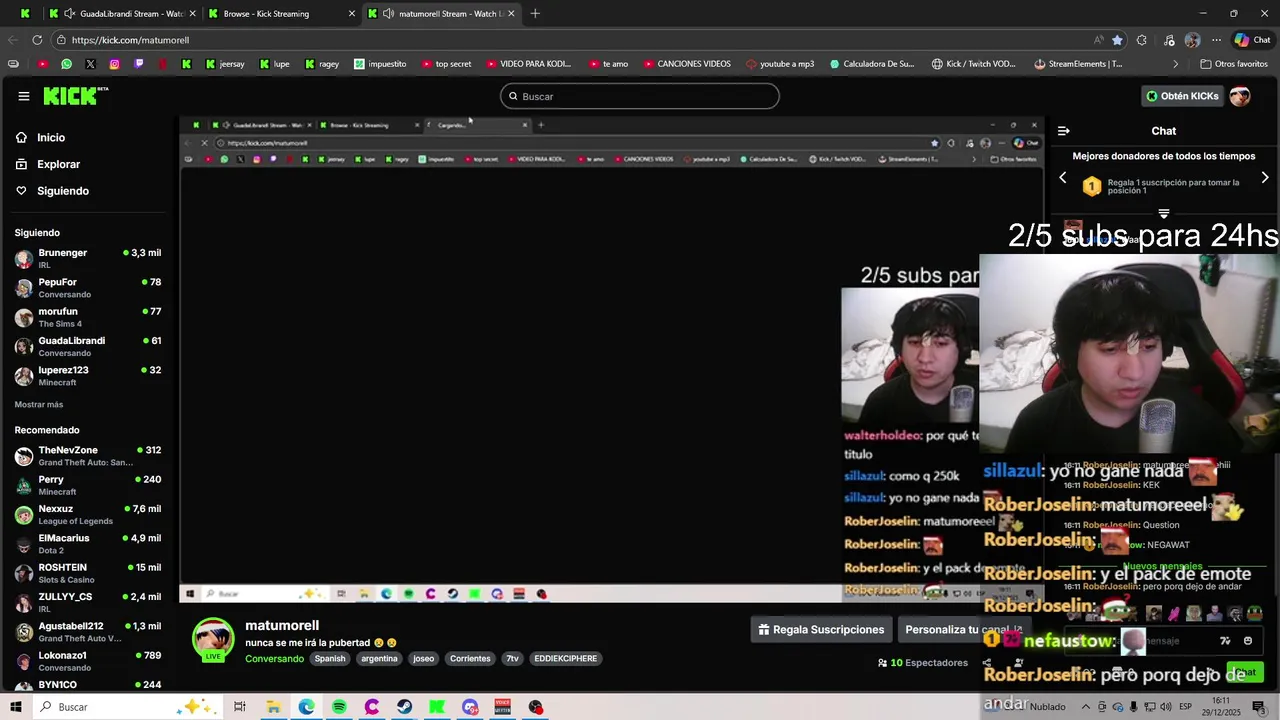Open the top secret bookmark

coord(446,64)
